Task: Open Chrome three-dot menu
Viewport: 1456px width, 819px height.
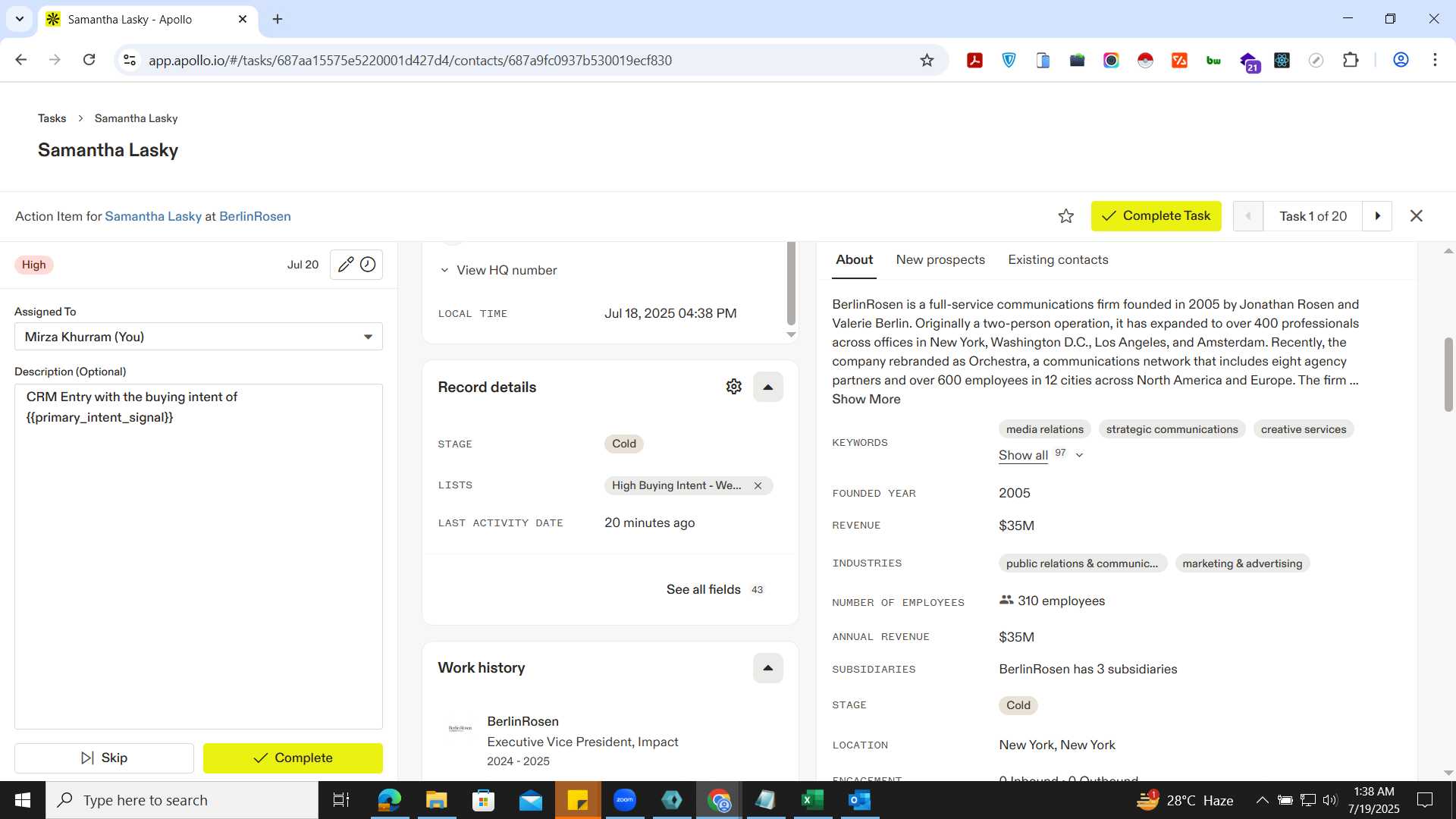Action: (x=1435, y=60)
